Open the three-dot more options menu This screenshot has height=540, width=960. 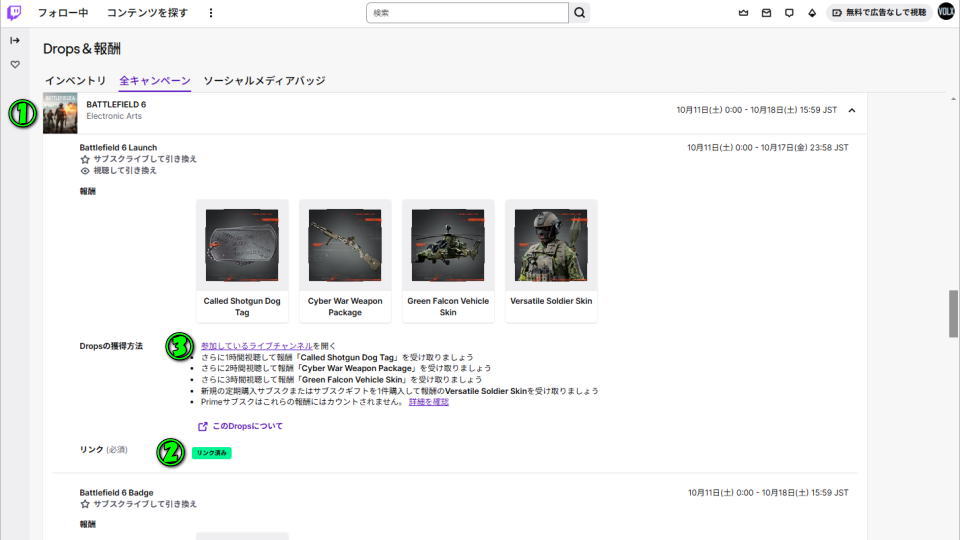click(211, 13)
